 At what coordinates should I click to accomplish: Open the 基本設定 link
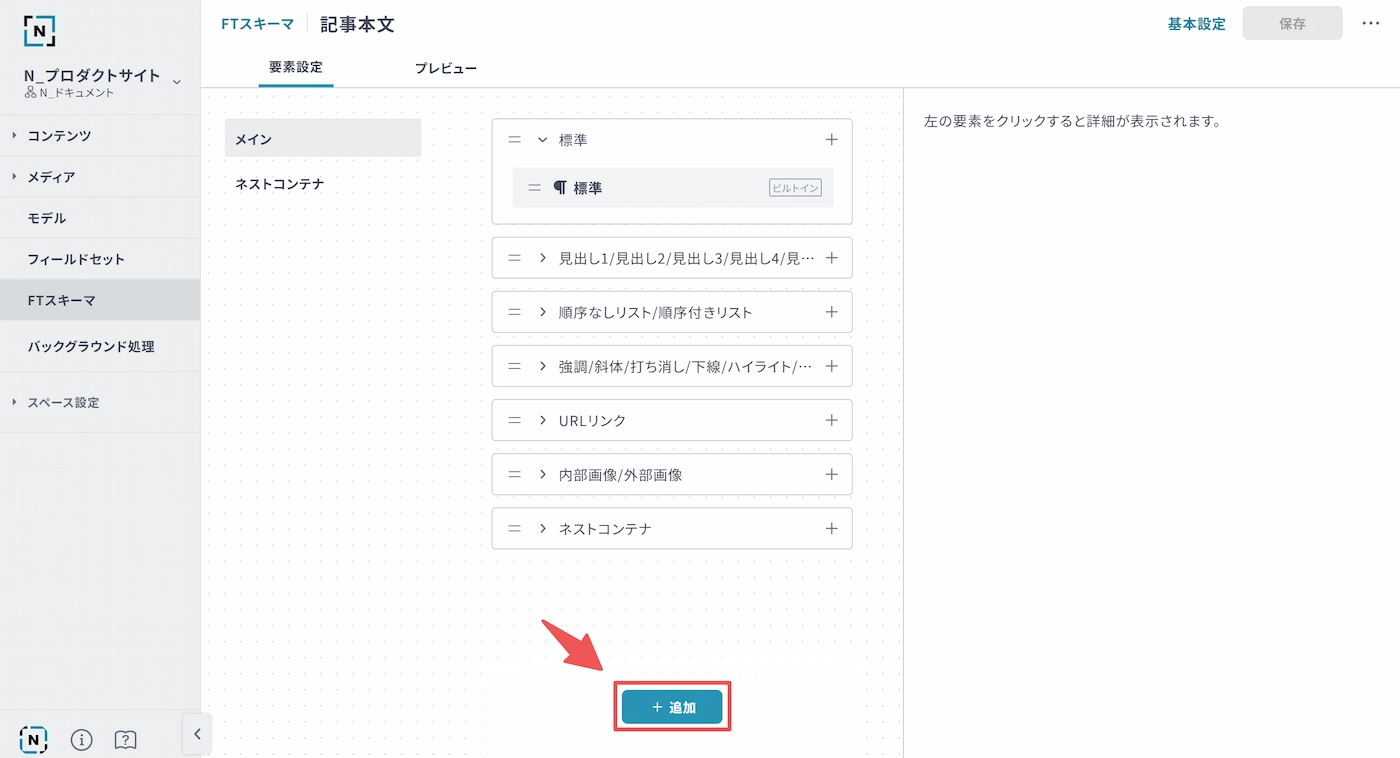pos(1196,24)
